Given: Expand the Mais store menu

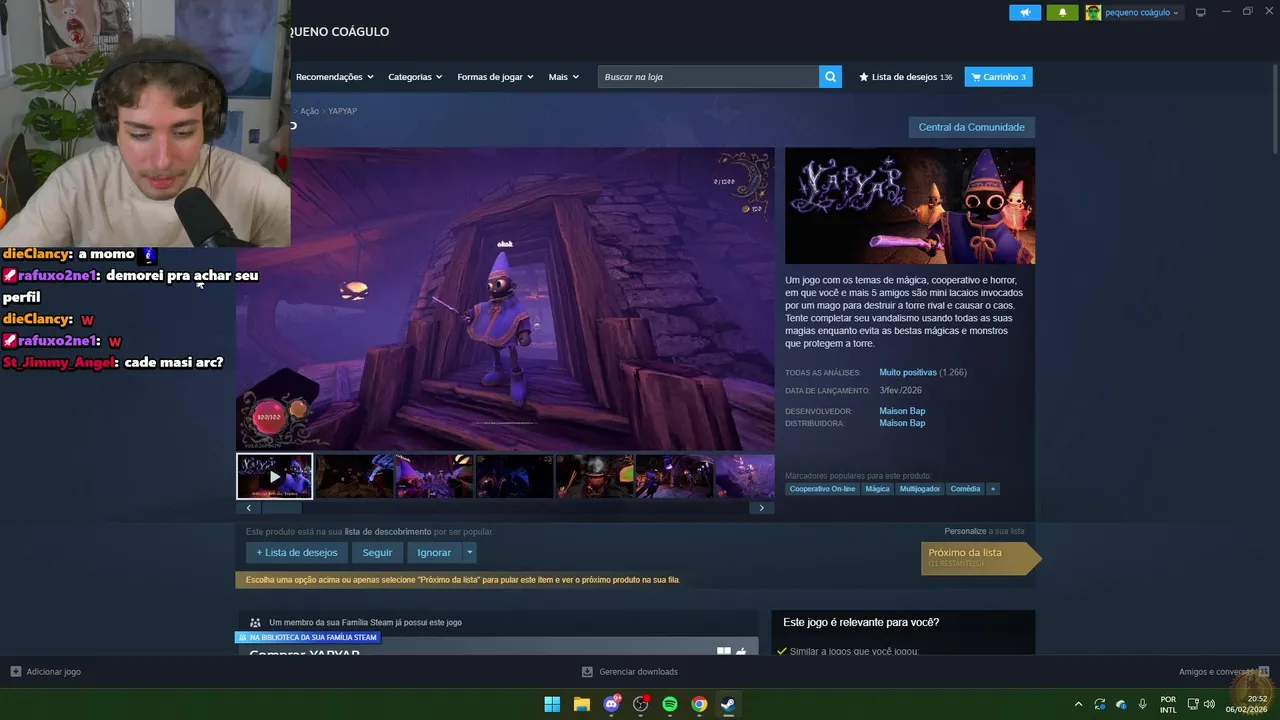Looking at the screenshot, I should (x=563, y=77).
